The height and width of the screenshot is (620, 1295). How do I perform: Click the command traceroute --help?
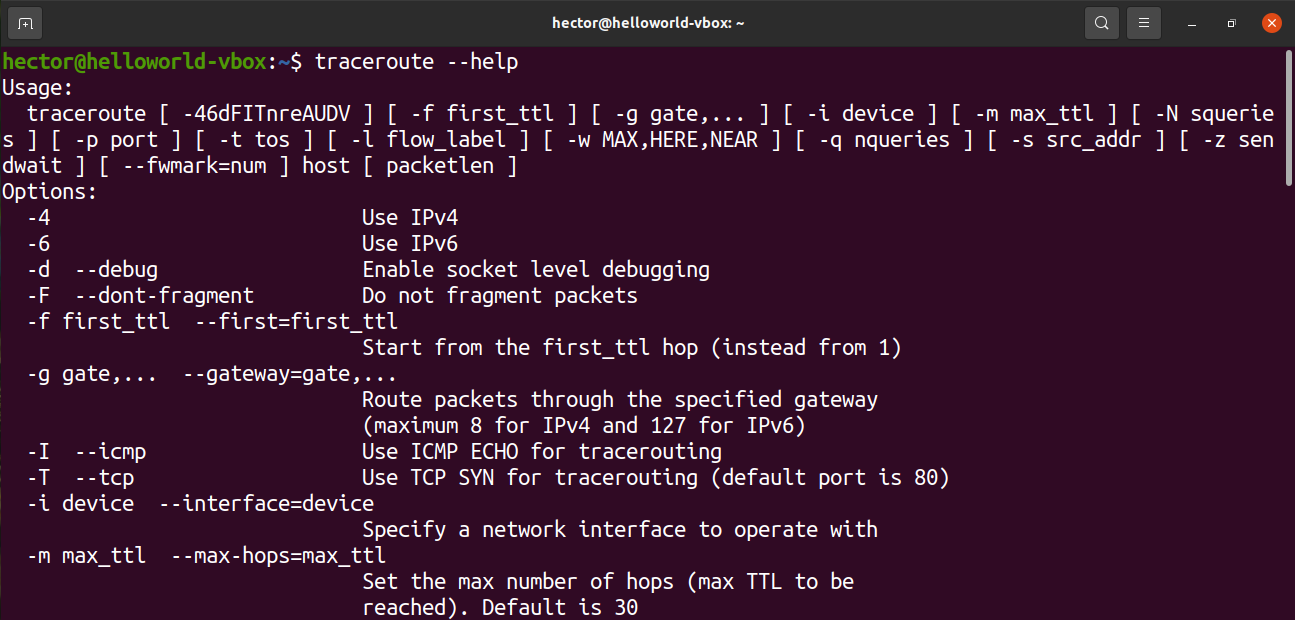pyautogui.click(x=416, y=61)
